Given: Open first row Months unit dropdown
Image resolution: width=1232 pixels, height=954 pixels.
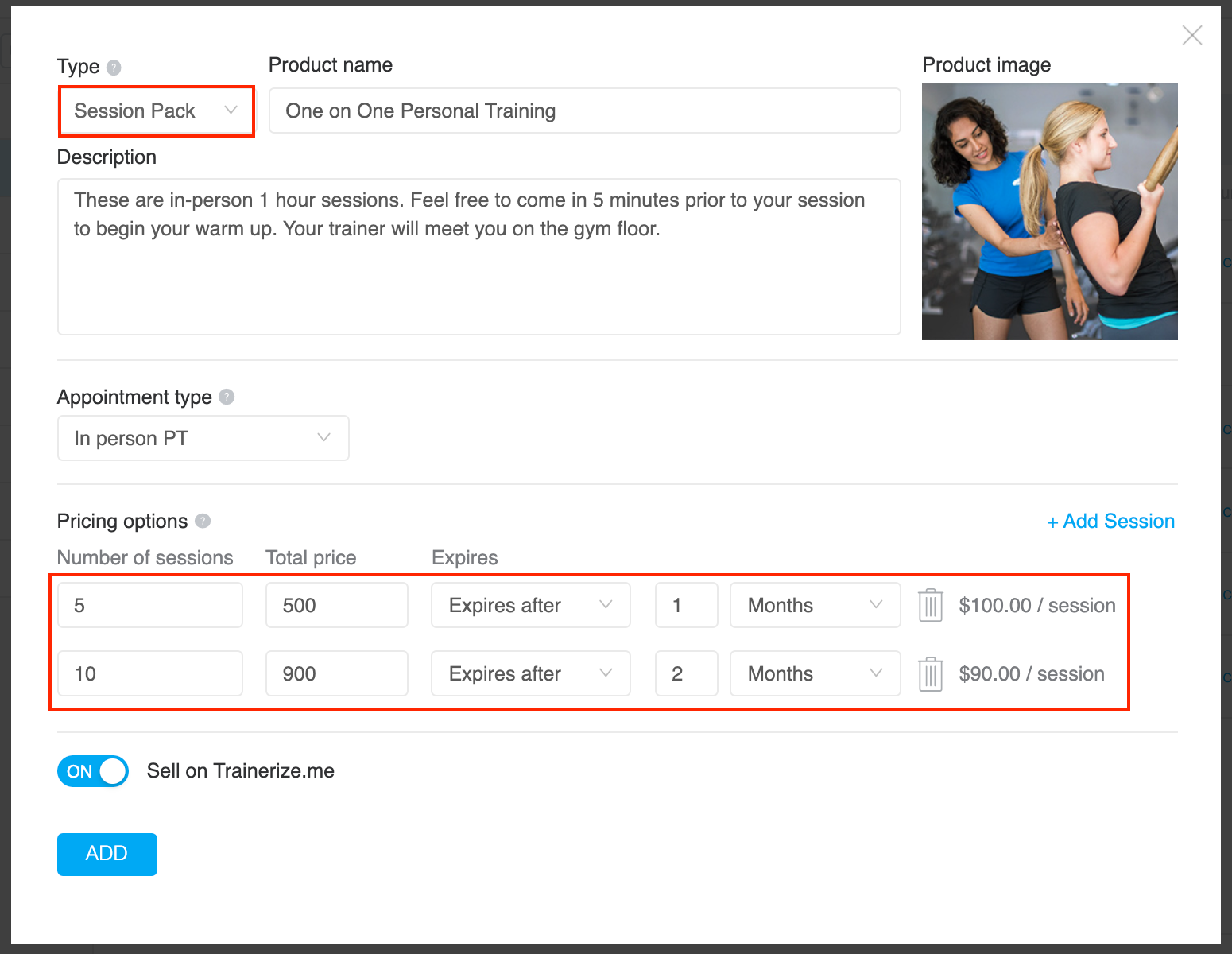Looking at the screenshot, I should (x=815, y=605).
